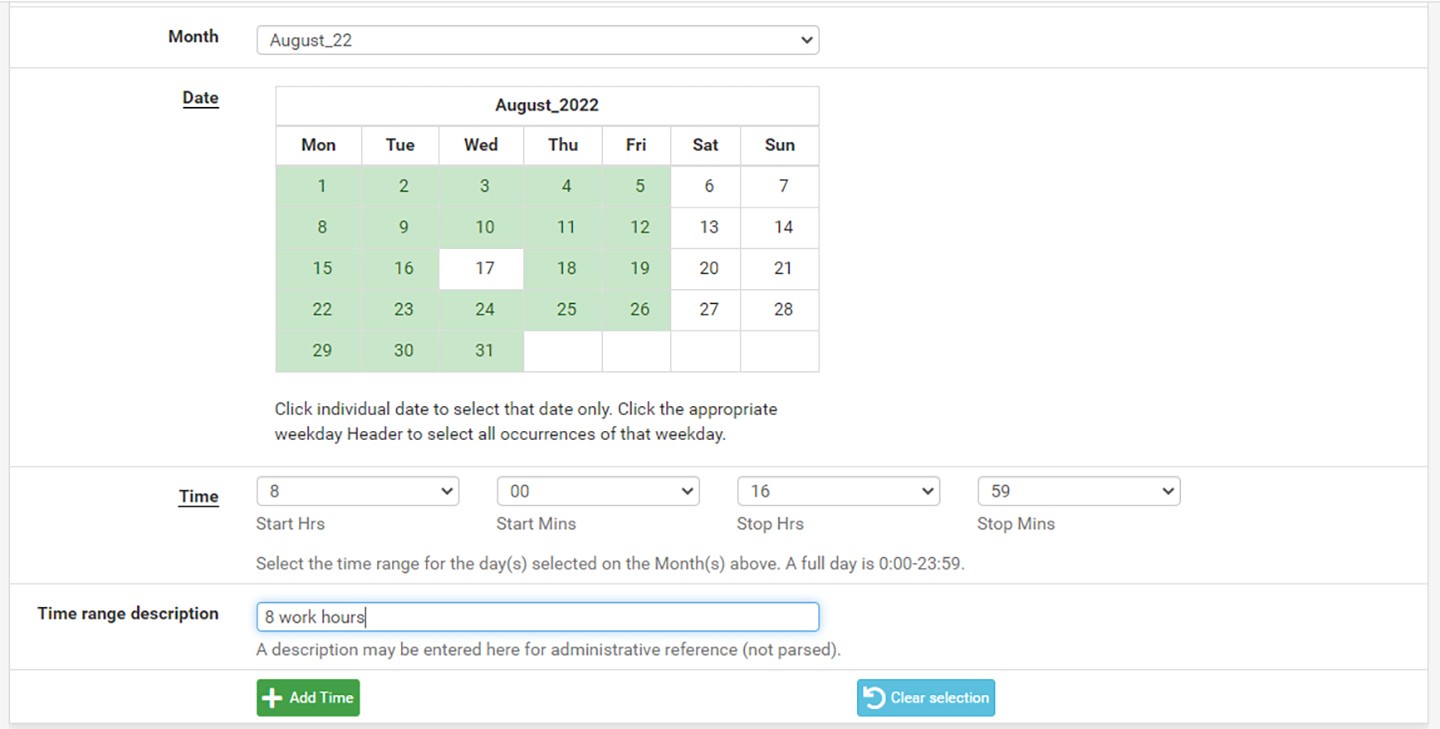1440x729 pixels.
Task: Expand the Stop Hrs dropdown
Action: [837, 491]
